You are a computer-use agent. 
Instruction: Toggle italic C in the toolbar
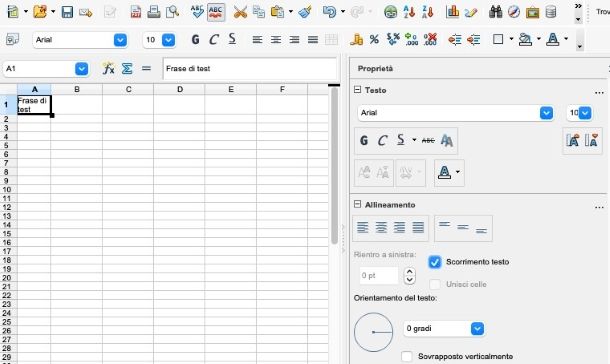[214, 39]
